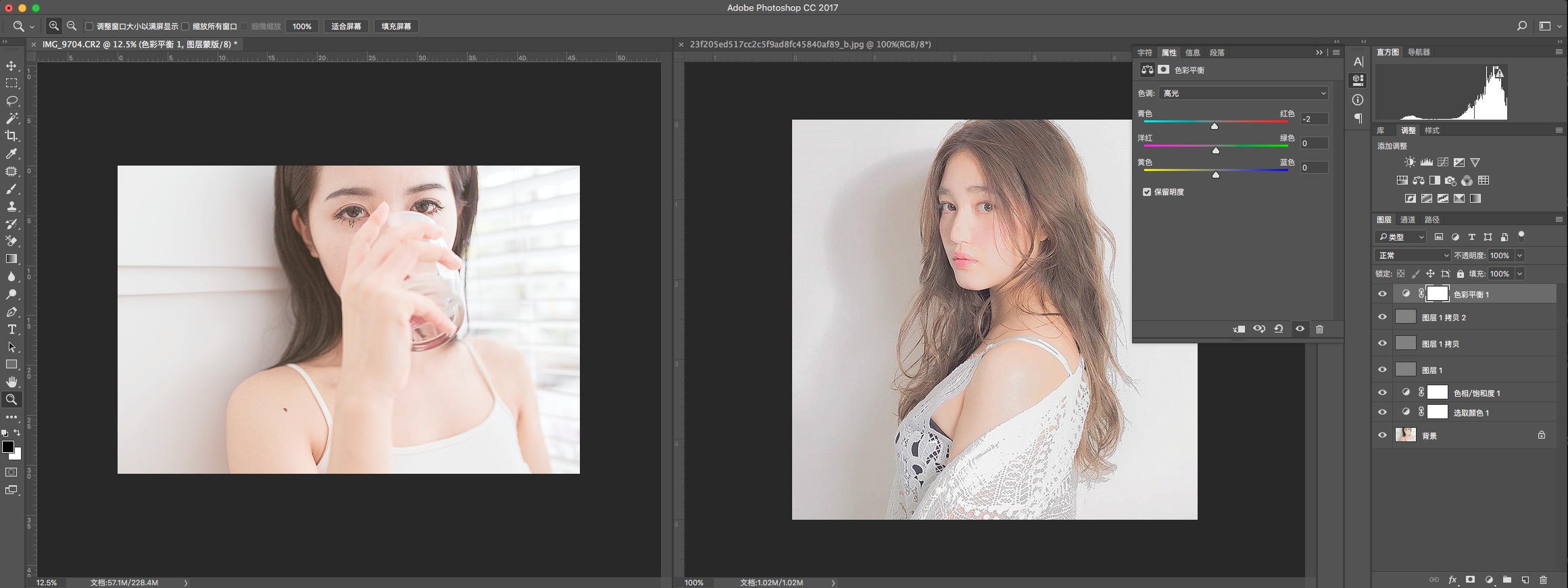Select the Gradient tool
The image size is (1568, 588).
click(11, 259)
